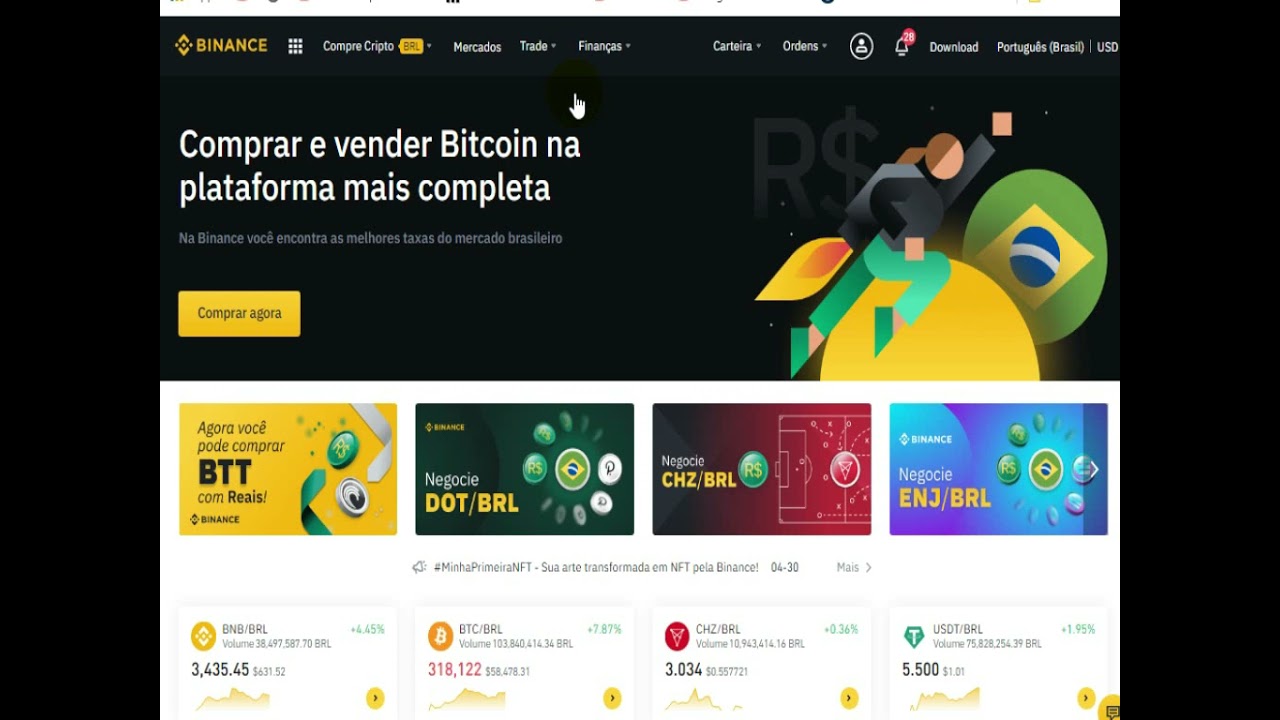This screenshot has width=1280, height=720.
Task: Click the arrow button on BTC/BRL card
Action: click(x=612, y=698)
